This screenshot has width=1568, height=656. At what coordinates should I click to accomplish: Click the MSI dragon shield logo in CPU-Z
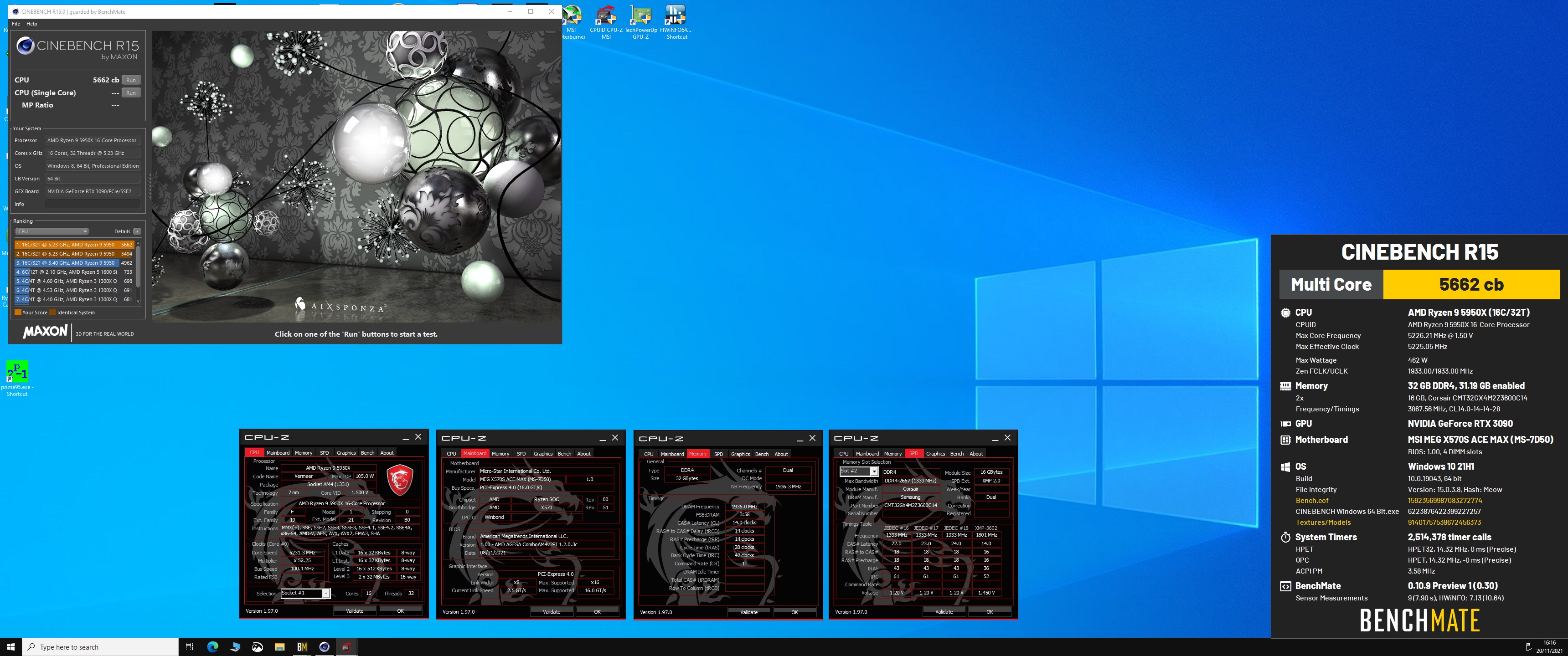400,480
